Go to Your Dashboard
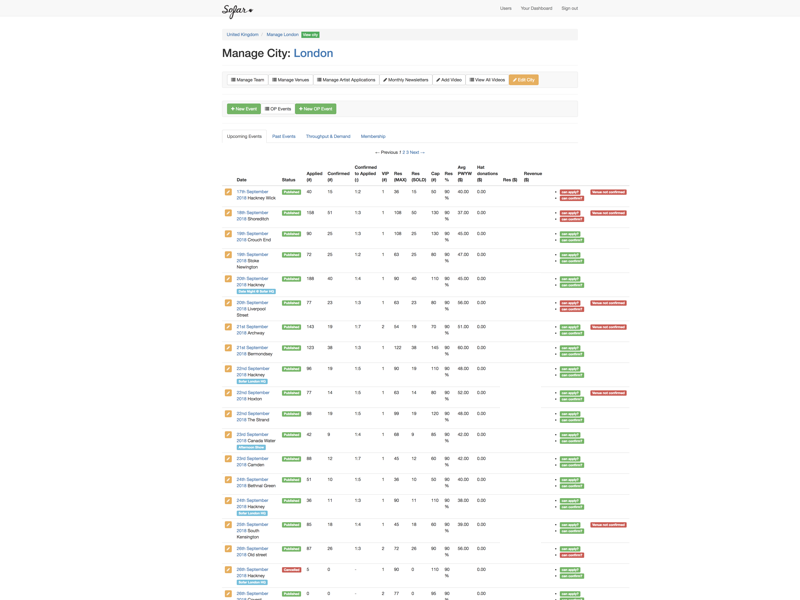Image resolution: width=800 pixels, height=600 pixels. tap(536, 8)
